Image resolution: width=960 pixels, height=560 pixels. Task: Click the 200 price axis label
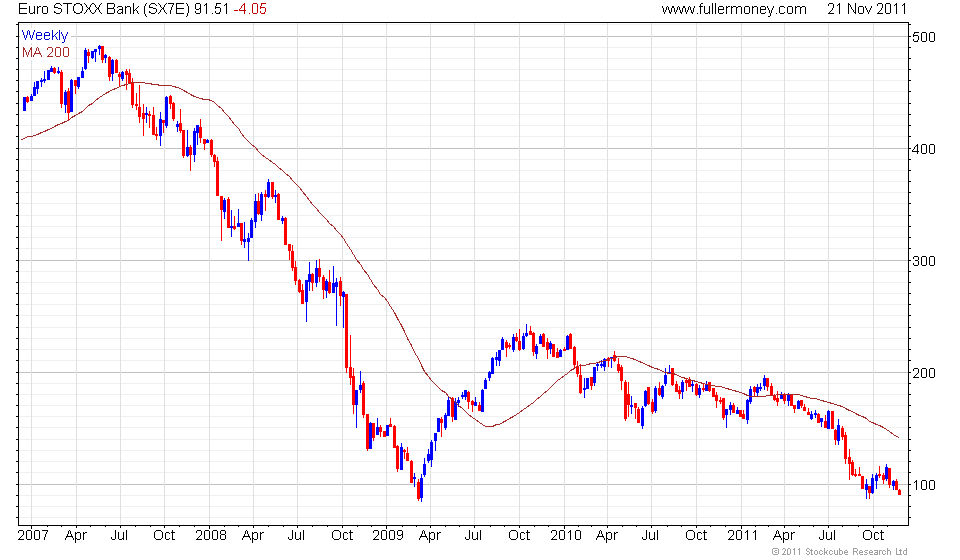pyautogui.click(x=924, y=373)
